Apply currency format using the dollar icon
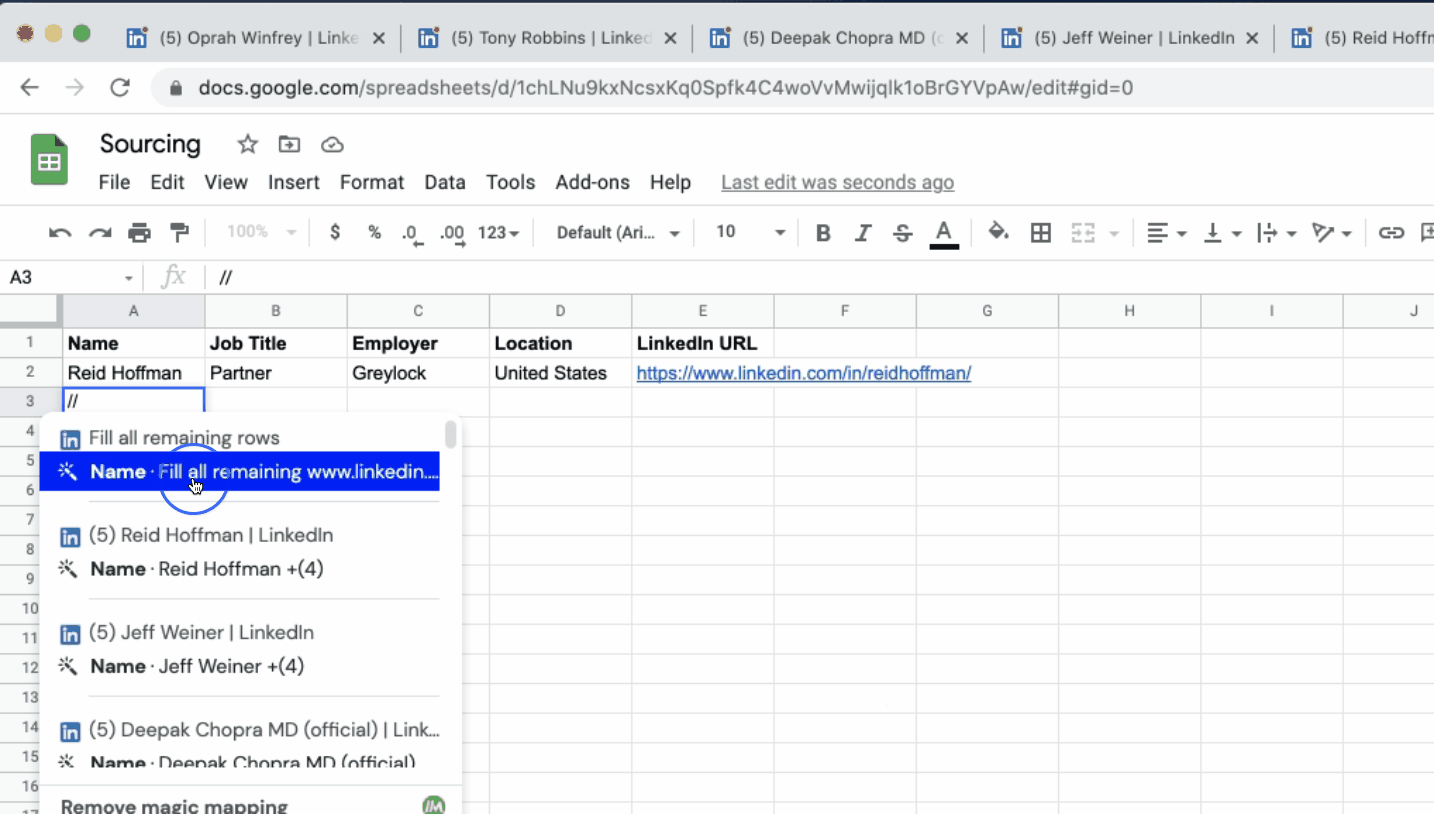Viewport: 1434px width, 814px height. pos(334,232)
